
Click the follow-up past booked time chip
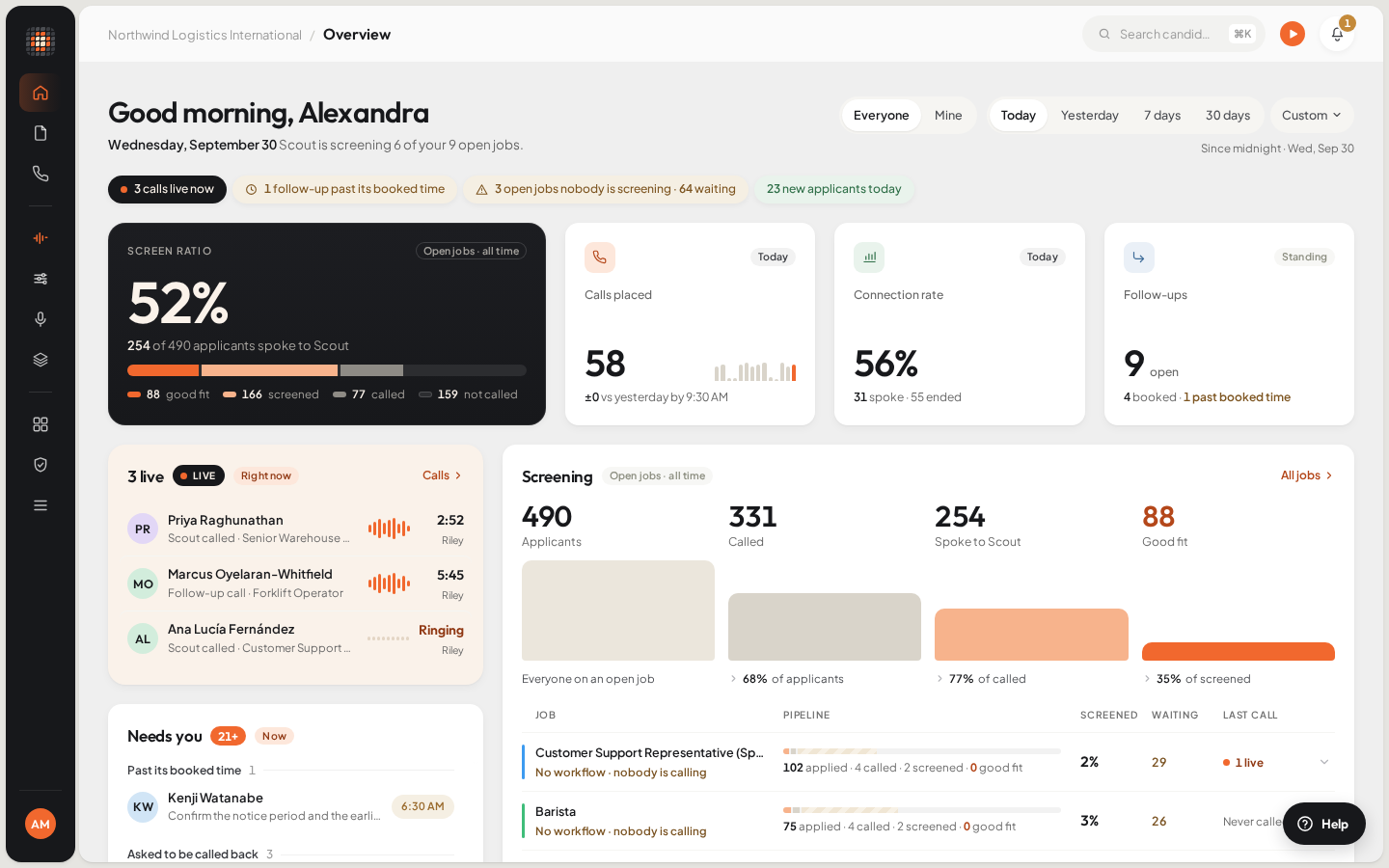pos(345,190)
